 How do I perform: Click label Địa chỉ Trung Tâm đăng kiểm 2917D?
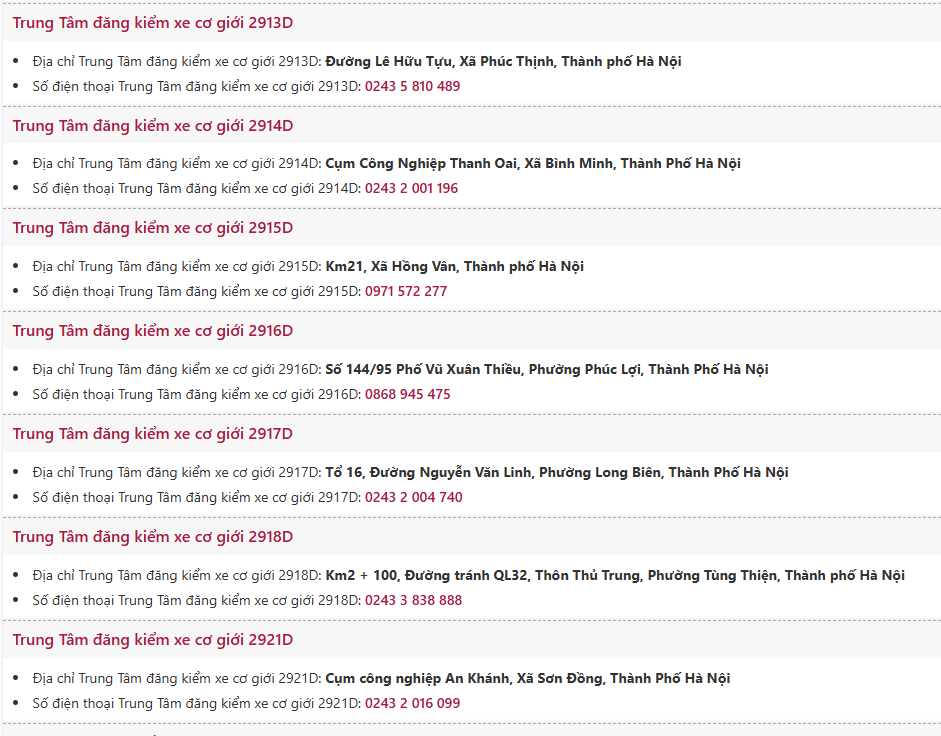point(178,472)
